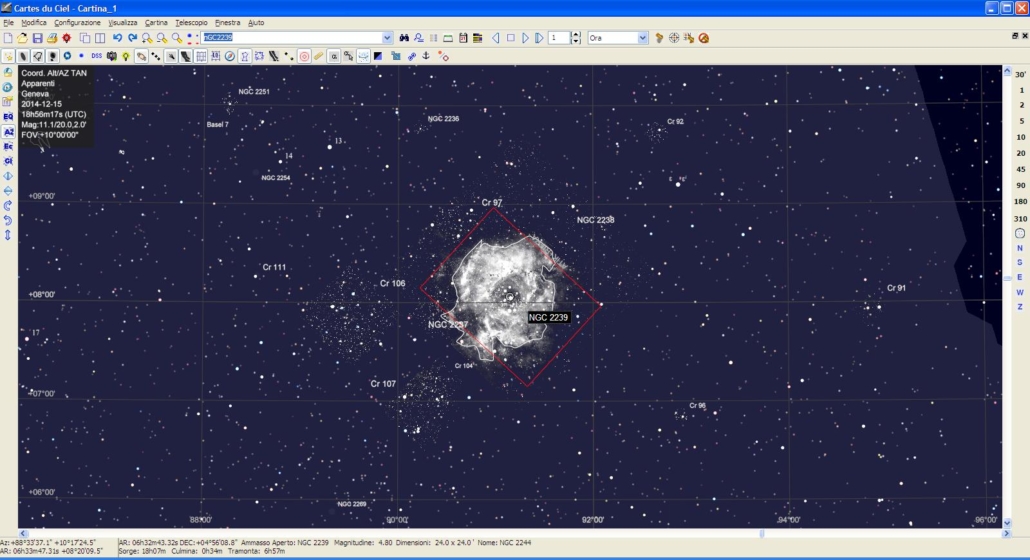Step time forward with right triangle
This screenshot has width=1030, height=560.
click(525, 38)
